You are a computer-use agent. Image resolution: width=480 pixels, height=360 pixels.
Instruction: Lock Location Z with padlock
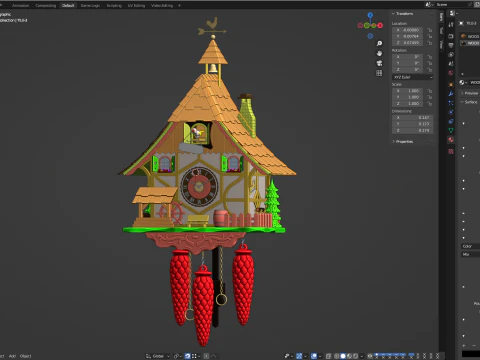click(430, 43)
